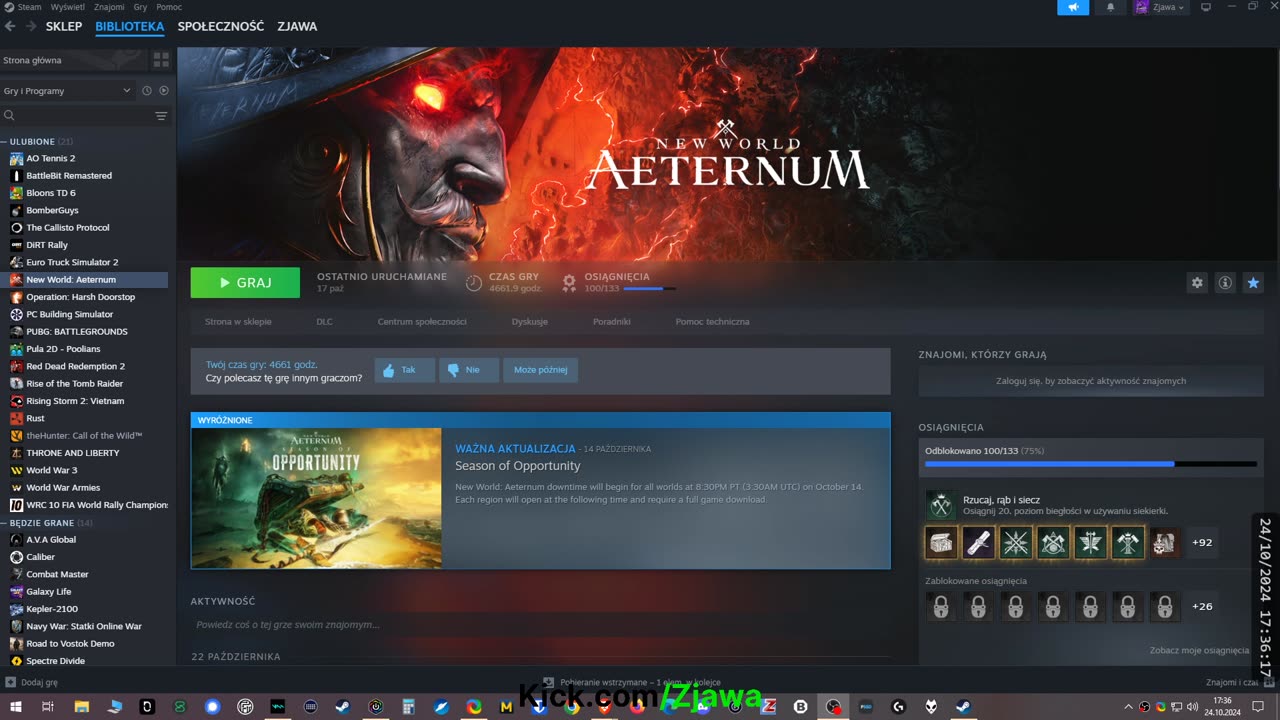Show the +92 more unlocked achievements
Screen dimensions: 1280x720
[1202, 543]
